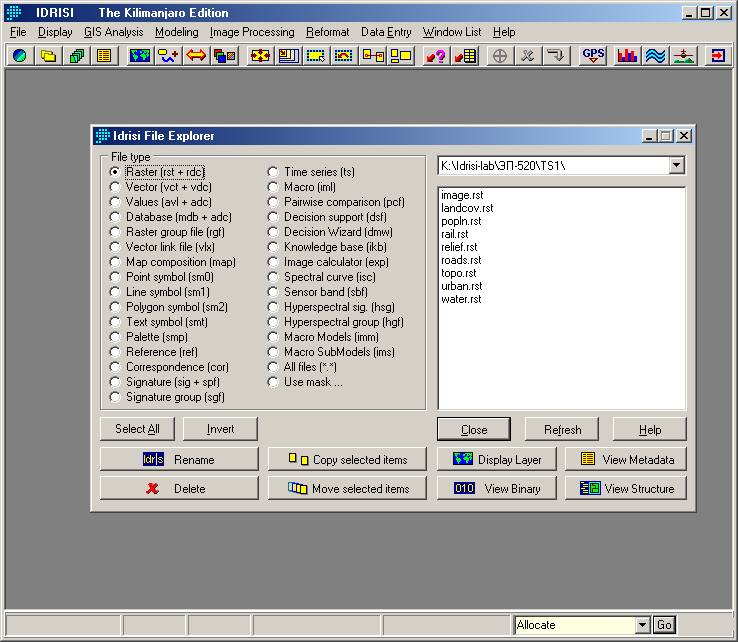
Task: Click the globe display launcher icon
Action: tap(19, 56)
